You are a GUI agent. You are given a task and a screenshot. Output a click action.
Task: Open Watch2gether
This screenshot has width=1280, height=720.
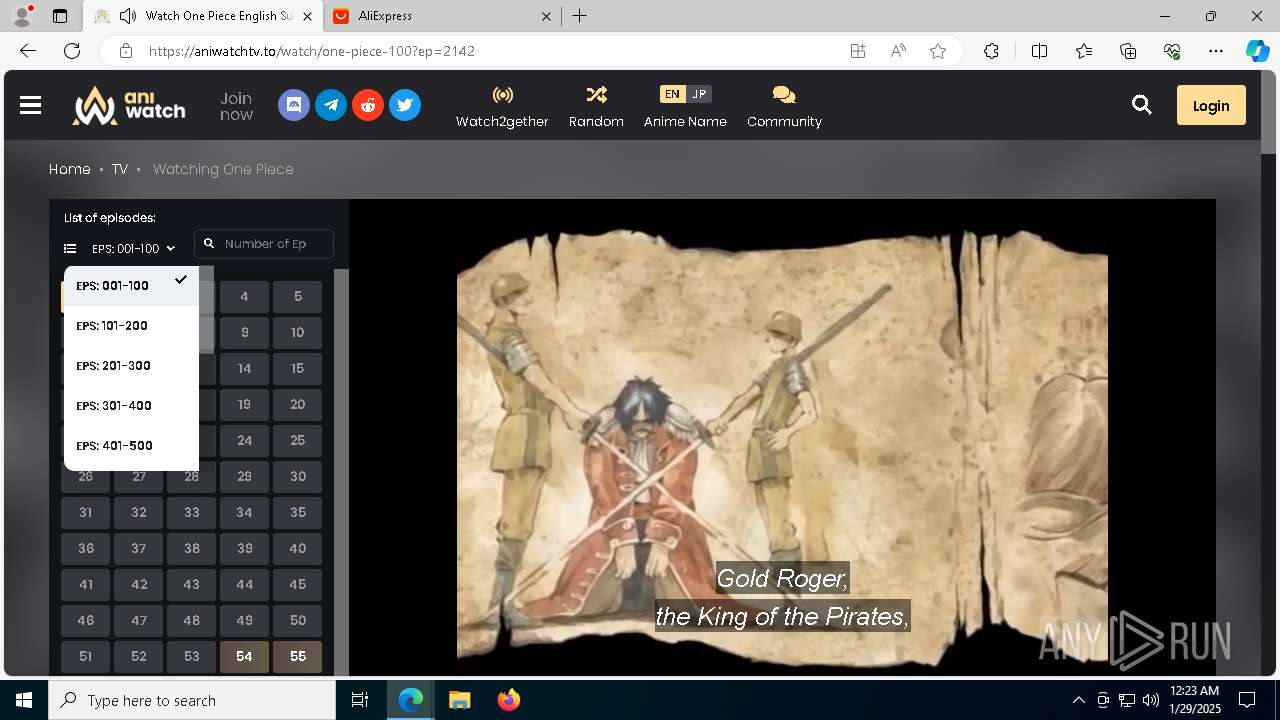[502, 106]
